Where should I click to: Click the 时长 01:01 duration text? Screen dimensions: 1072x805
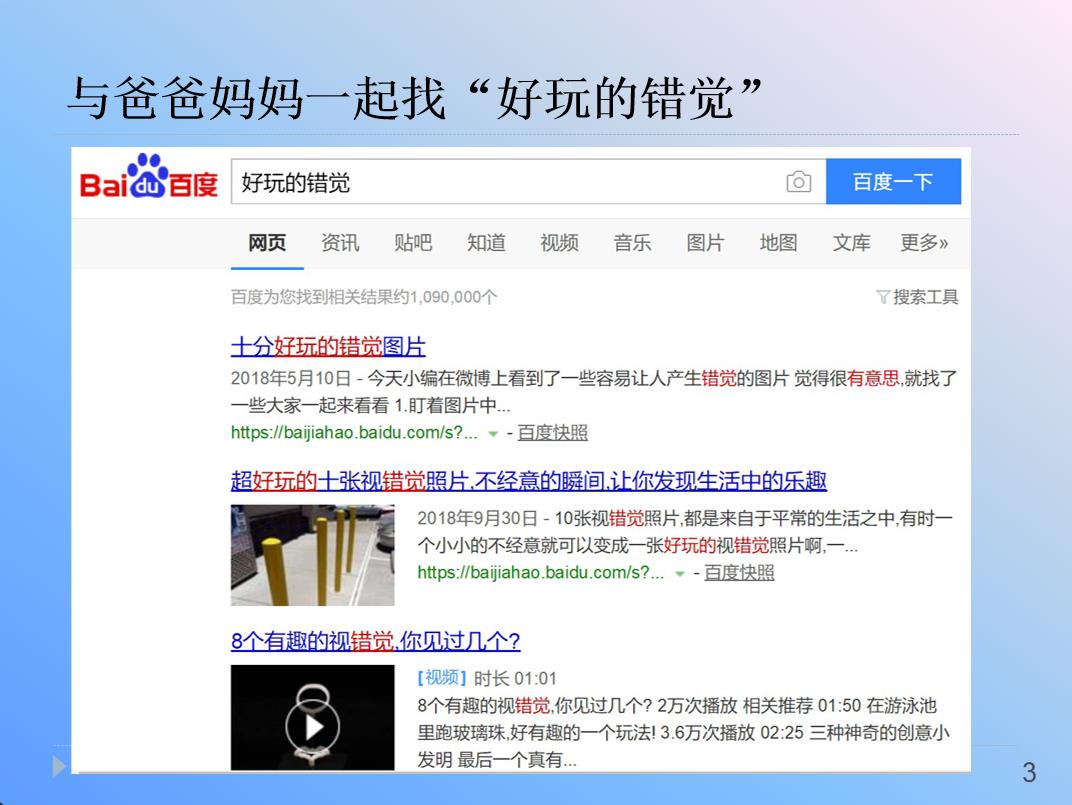tap(515, 678)
